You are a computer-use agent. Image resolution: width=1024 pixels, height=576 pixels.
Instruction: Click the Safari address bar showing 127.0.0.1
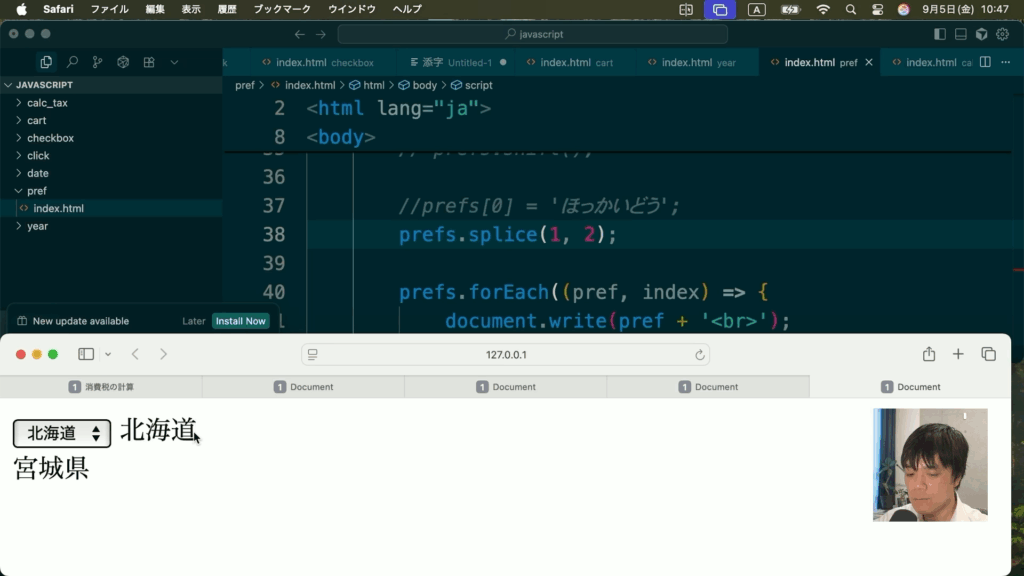(x=506, y=354)
